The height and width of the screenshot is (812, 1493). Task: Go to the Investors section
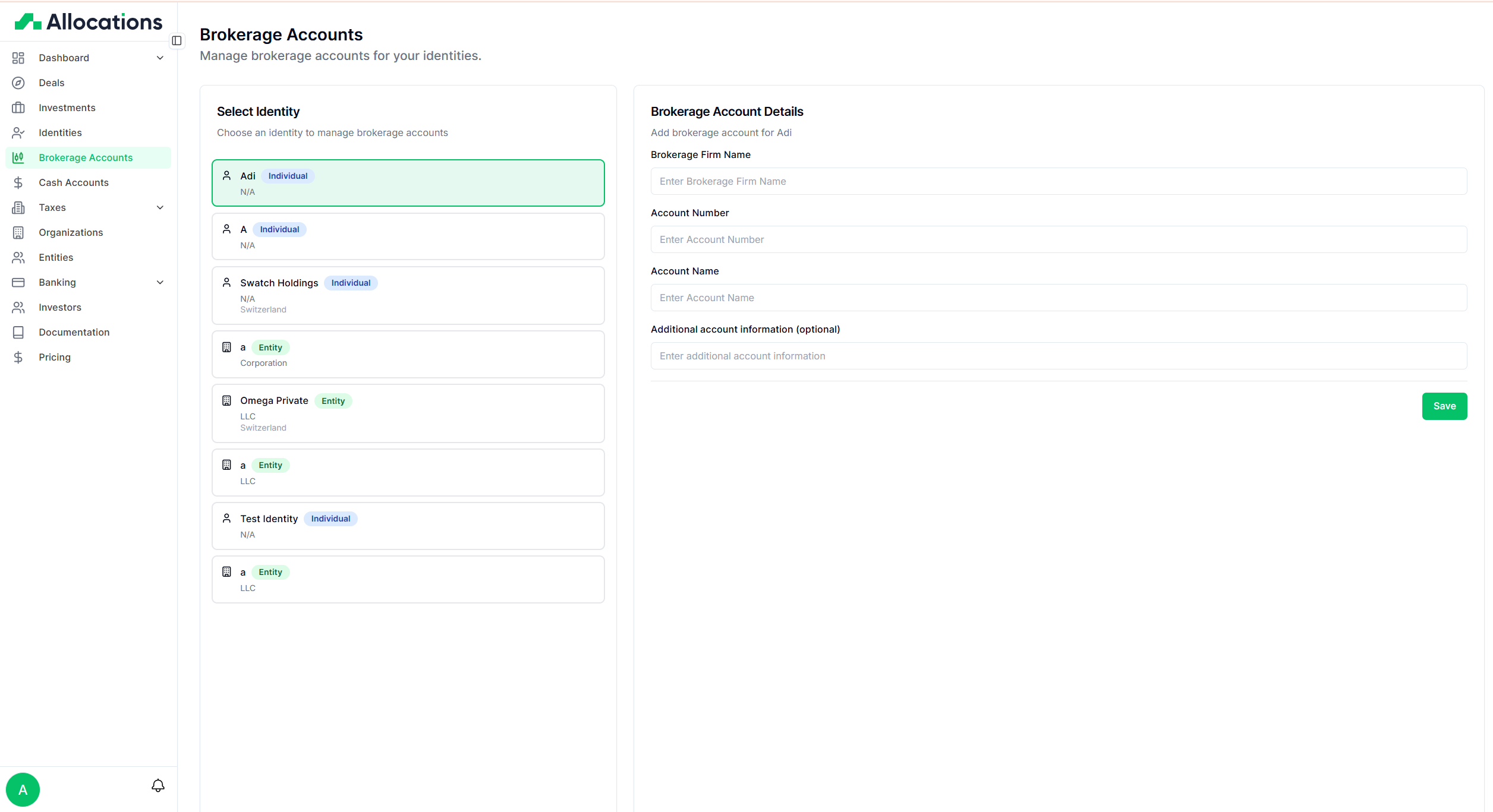point(59,307)
